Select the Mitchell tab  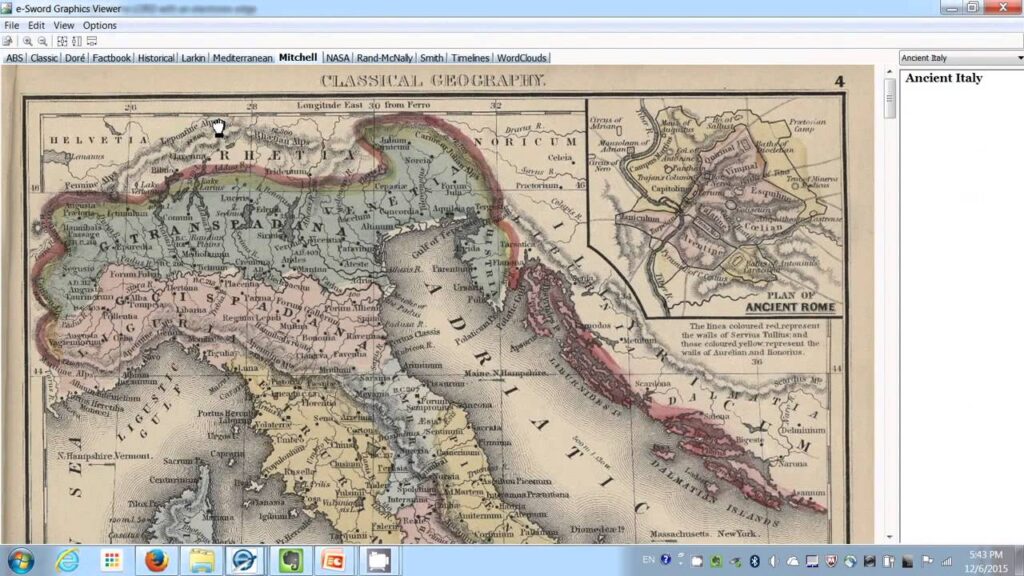coord(298,57)
